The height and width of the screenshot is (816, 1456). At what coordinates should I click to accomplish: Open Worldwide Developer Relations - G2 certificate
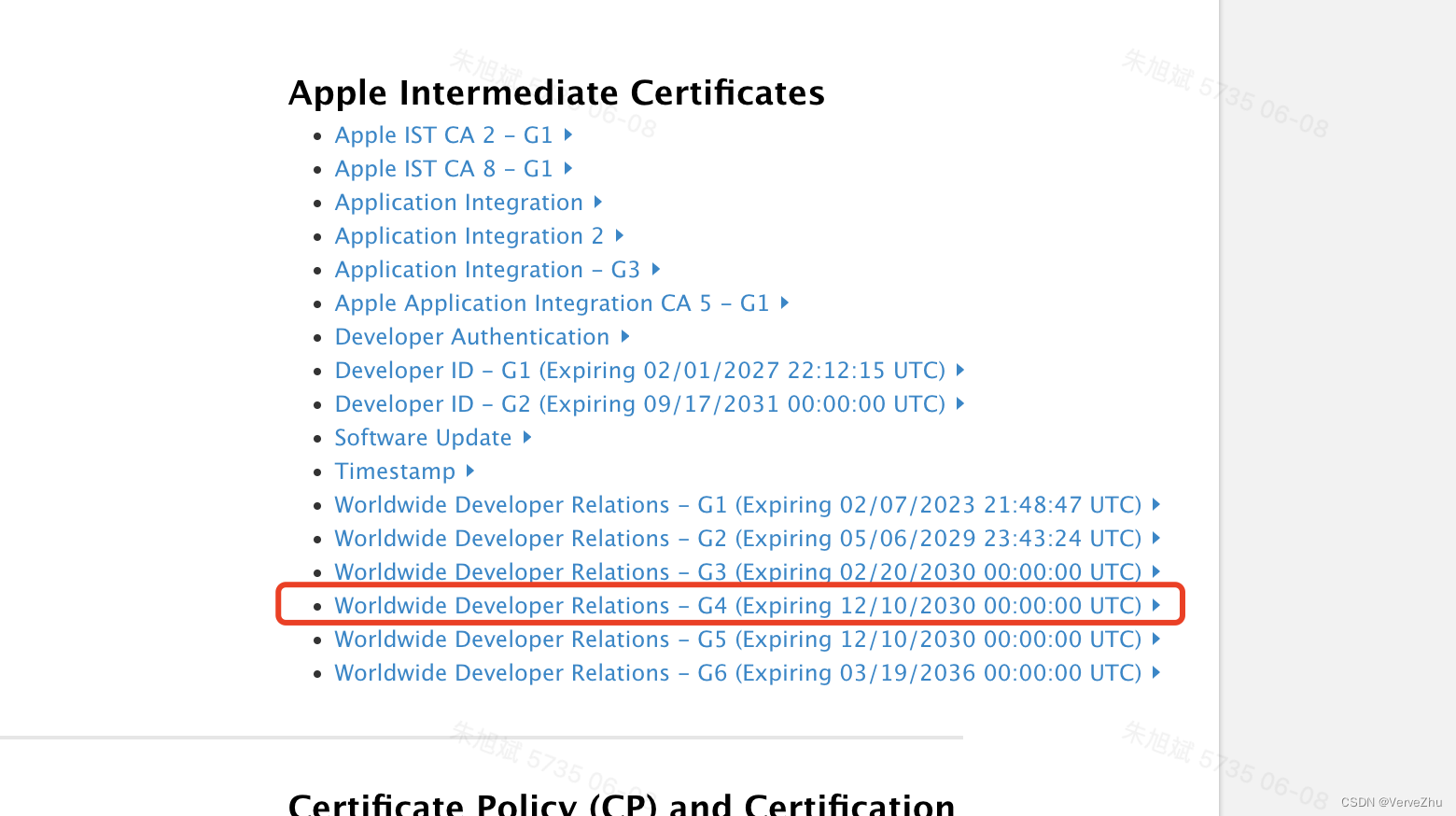click(737, 538)
